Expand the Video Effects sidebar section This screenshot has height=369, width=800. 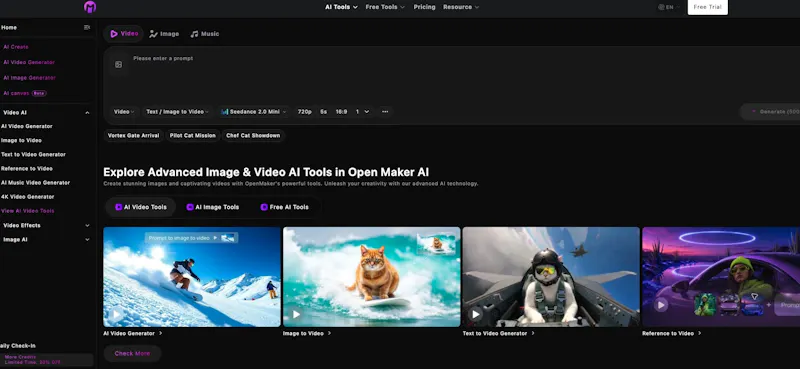pos(87,226)
